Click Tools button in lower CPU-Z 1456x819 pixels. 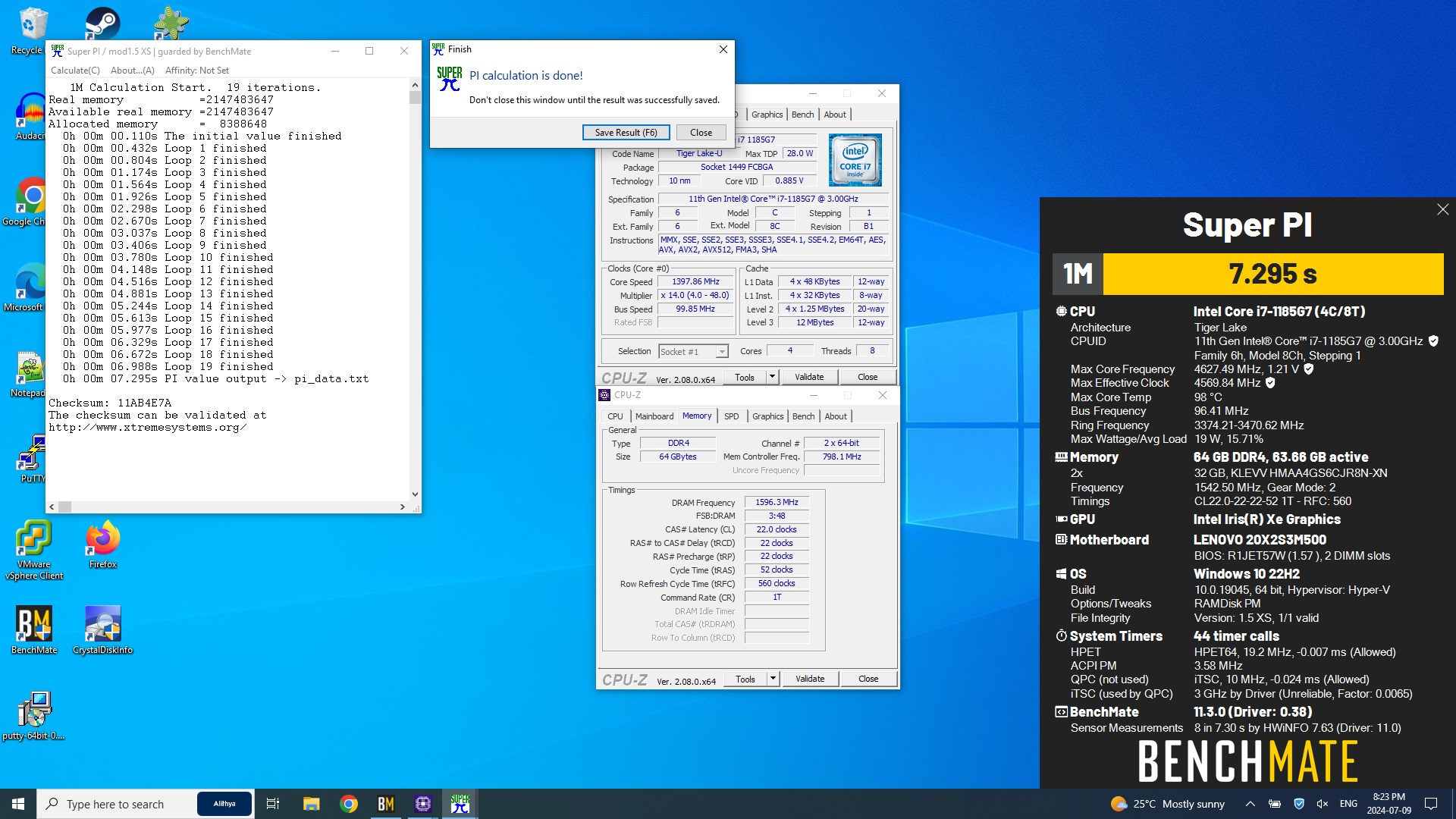(745, 679)
